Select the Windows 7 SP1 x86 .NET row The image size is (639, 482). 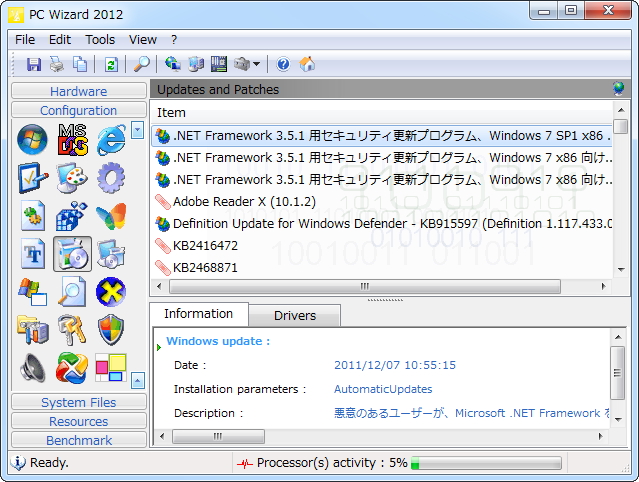pos(382,136)
